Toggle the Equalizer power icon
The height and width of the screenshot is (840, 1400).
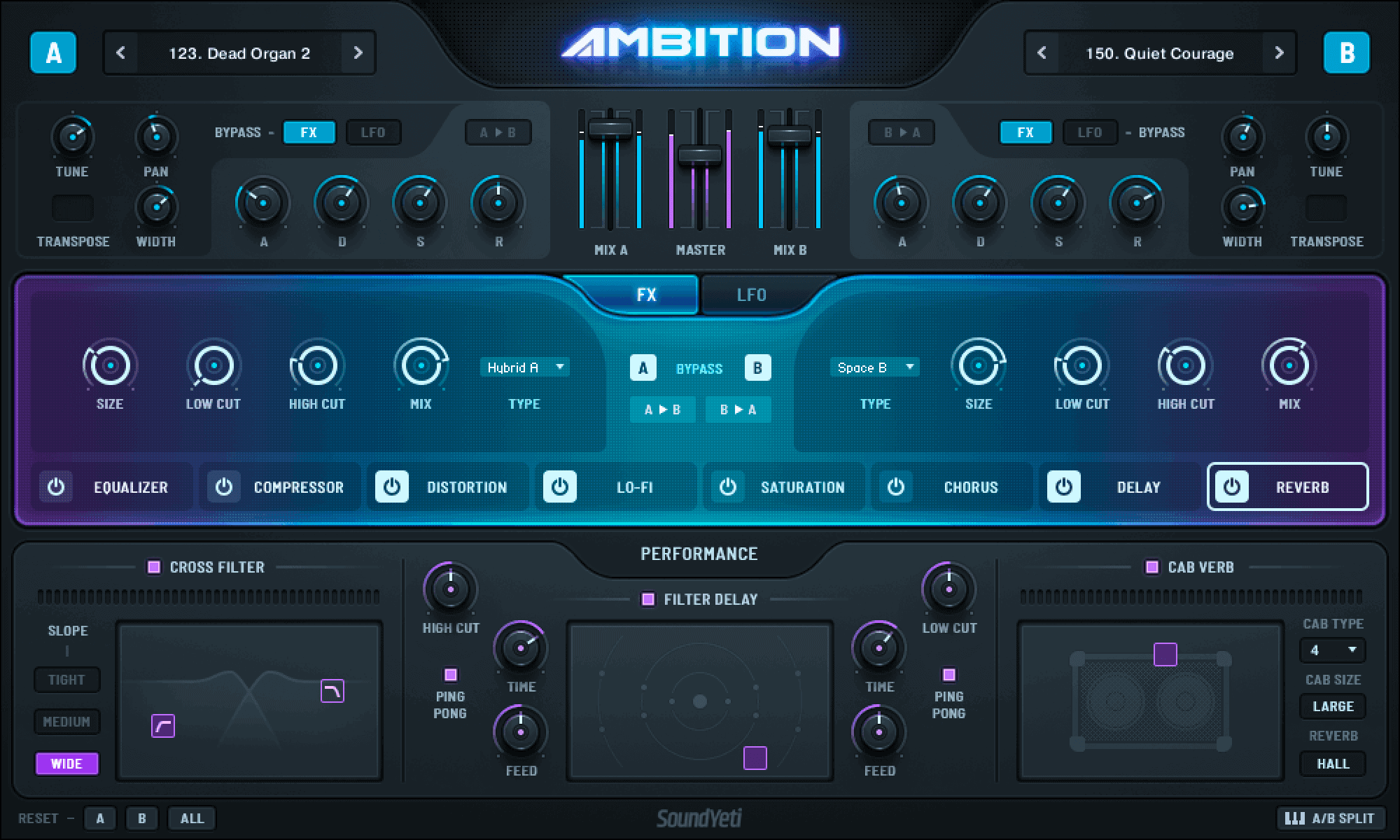(x=56, y=486)
